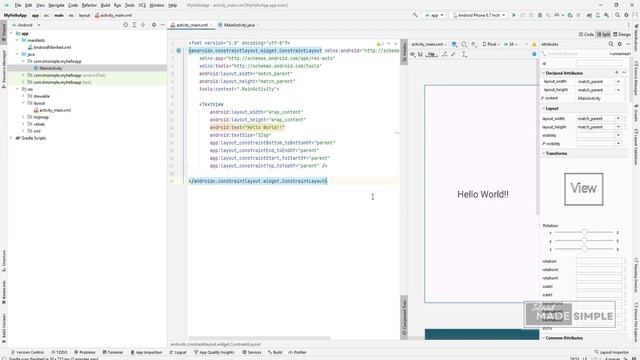The height and width of the screenshot is (360, 640).
Task: Run the app with the green play button
Action: click(514, 15)
